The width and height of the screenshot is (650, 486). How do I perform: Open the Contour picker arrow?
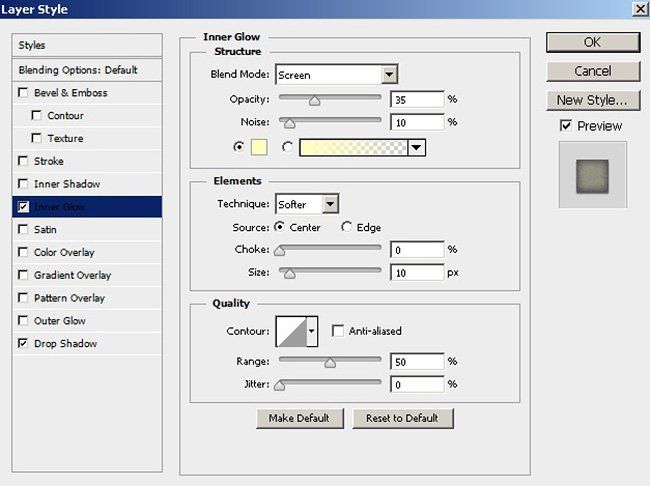pyautogui.click(x=312, y=331)
